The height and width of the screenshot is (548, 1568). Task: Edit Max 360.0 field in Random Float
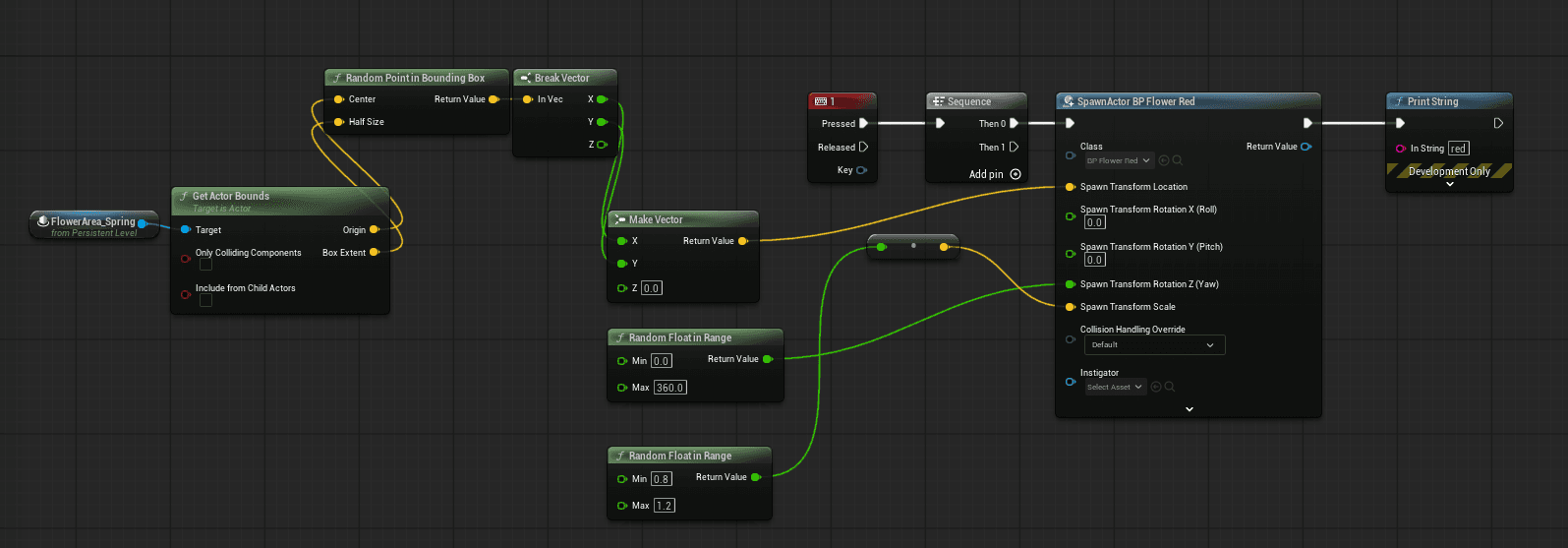pyautogui.click(x=670, y=388)
